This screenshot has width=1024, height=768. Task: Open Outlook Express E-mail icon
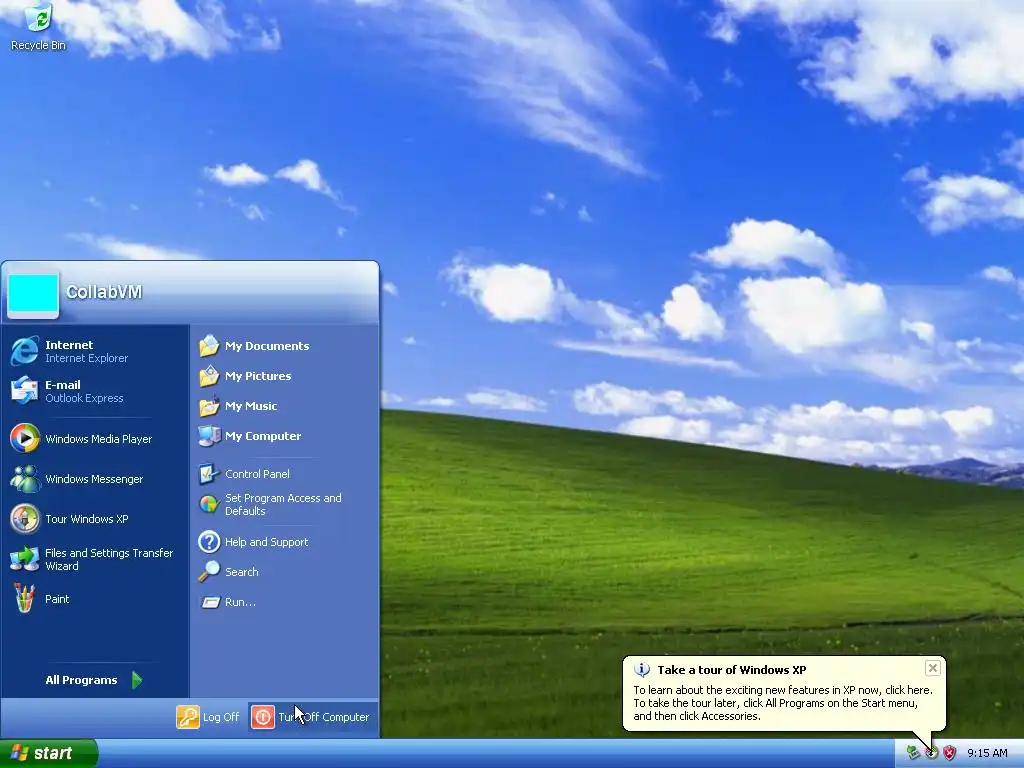click(x=25, y=391)
